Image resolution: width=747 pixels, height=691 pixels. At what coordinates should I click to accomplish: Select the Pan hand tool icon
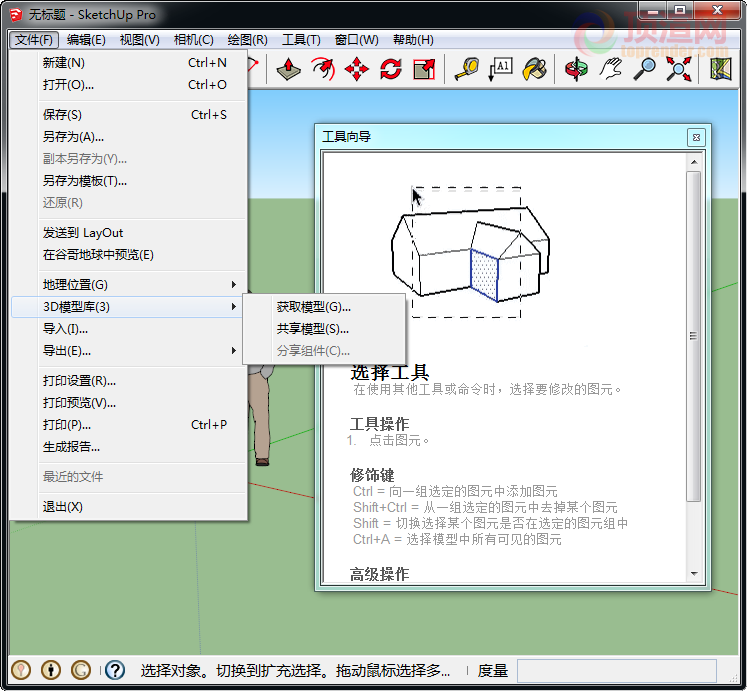pos(611,69)
